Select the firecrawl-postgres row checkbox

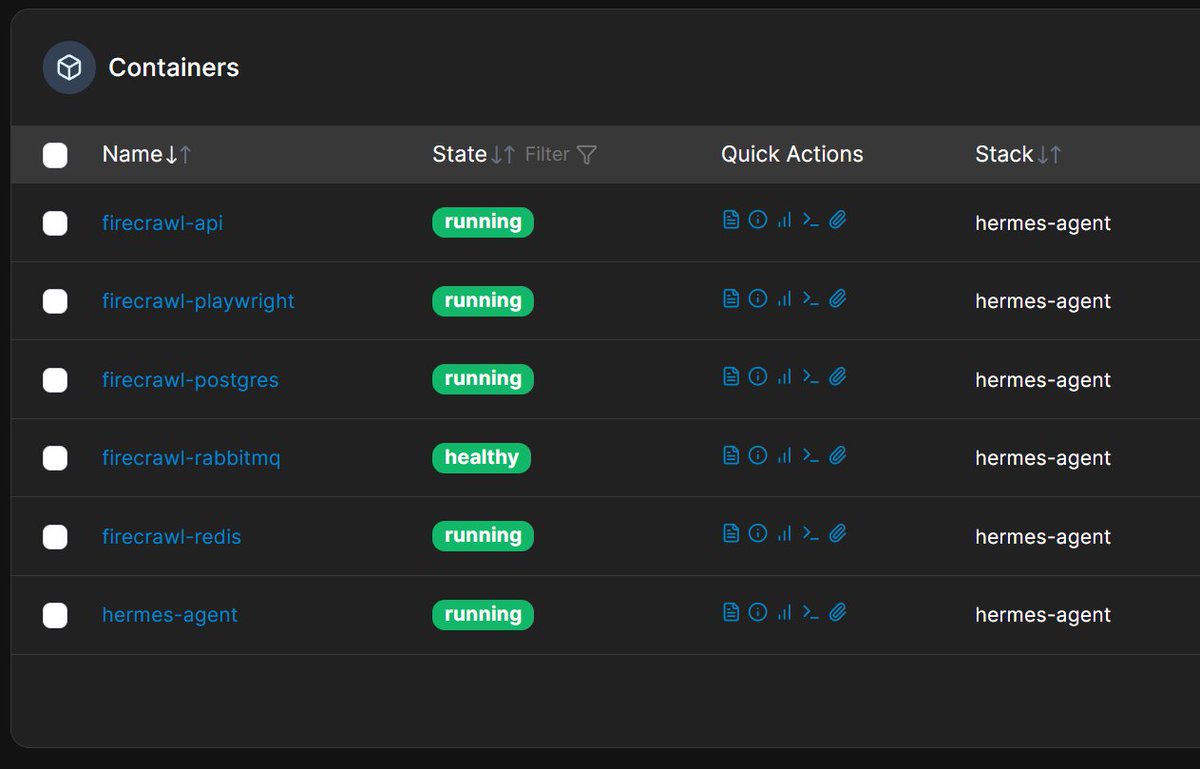pos(55,380)
